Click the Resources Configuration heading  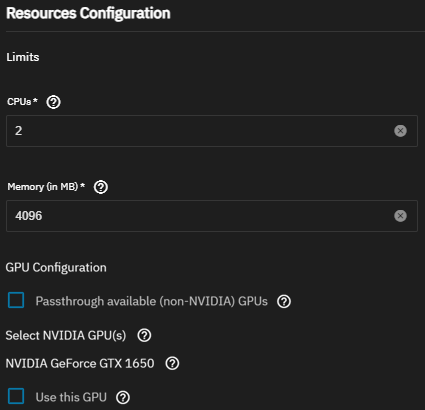88,14
